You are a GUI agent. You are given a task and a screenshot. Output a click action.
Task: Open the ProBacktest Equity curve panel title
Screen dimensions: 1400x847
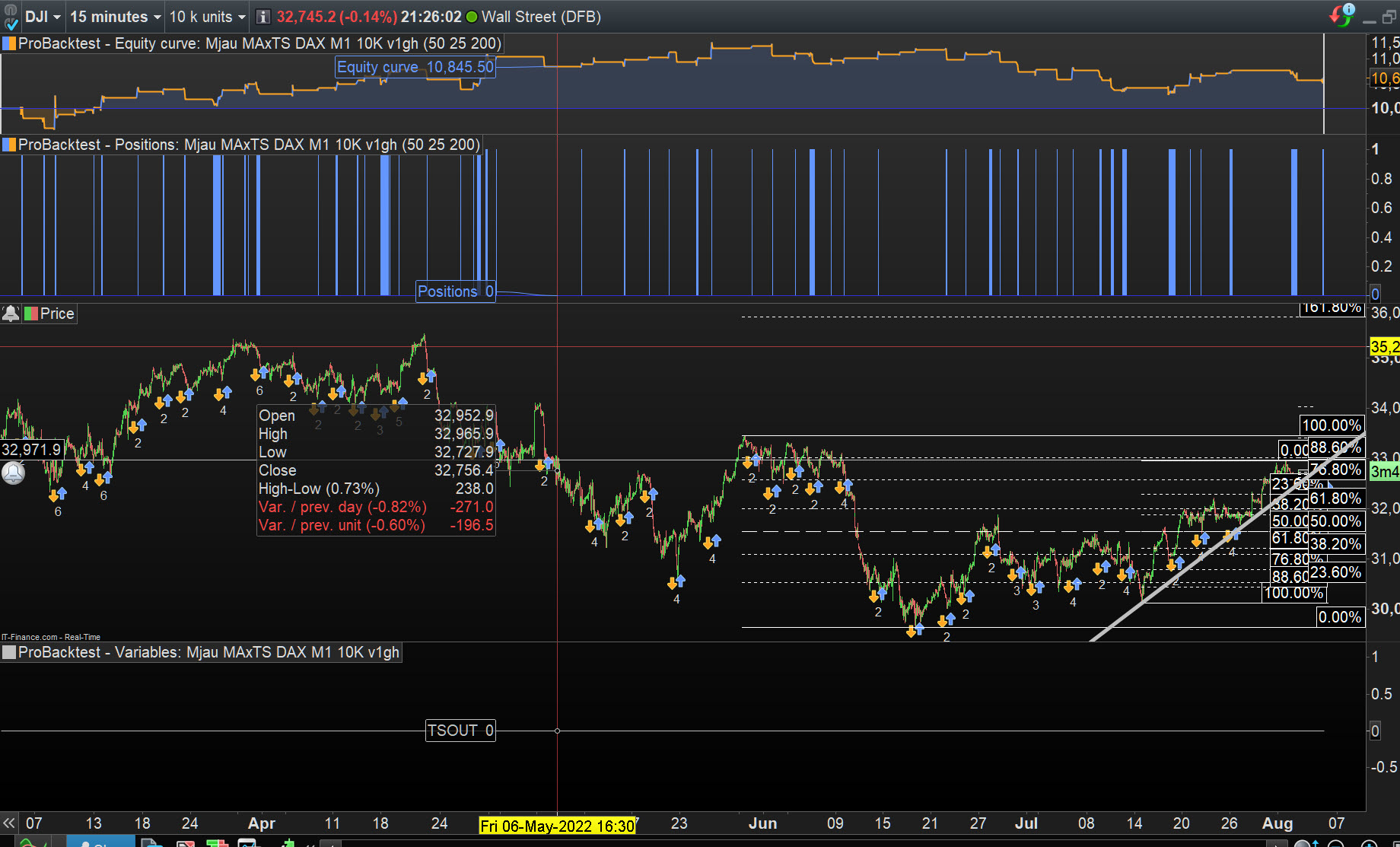pos(259,43)
